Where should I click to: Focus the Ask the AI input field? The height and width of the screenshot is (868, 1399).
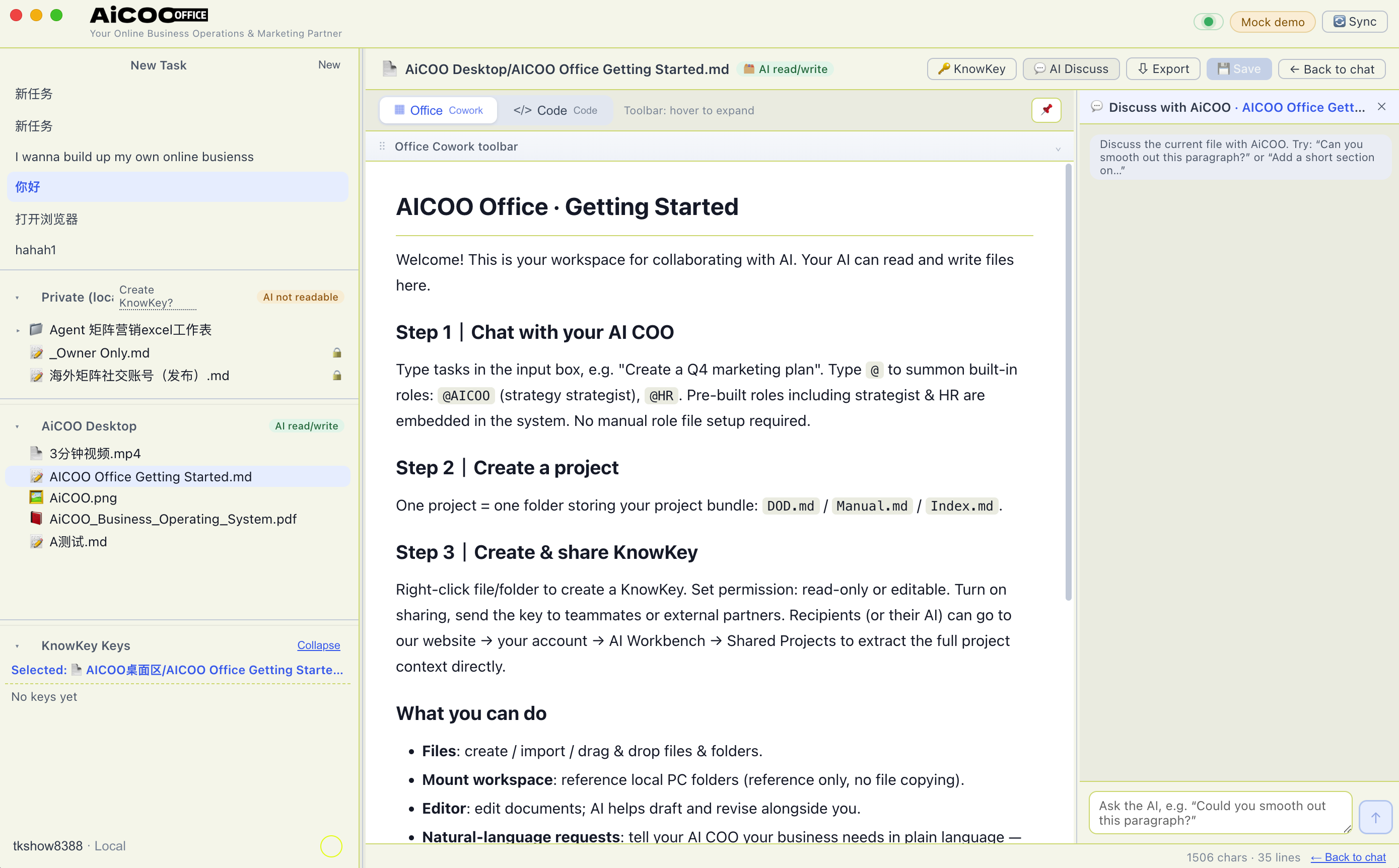point(1220,813)
